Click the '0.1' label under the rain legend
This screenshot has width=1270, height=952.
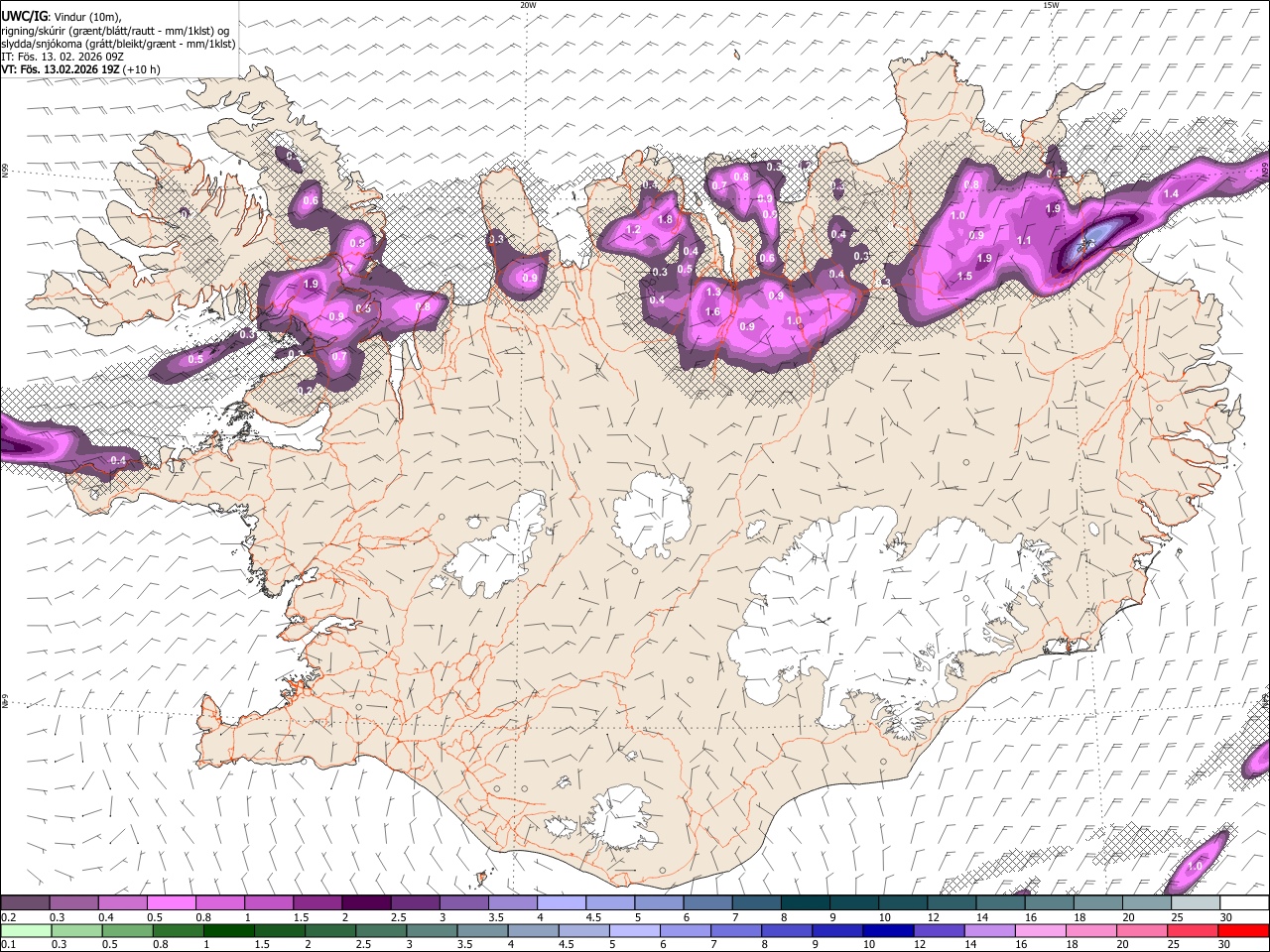[10, 944]
